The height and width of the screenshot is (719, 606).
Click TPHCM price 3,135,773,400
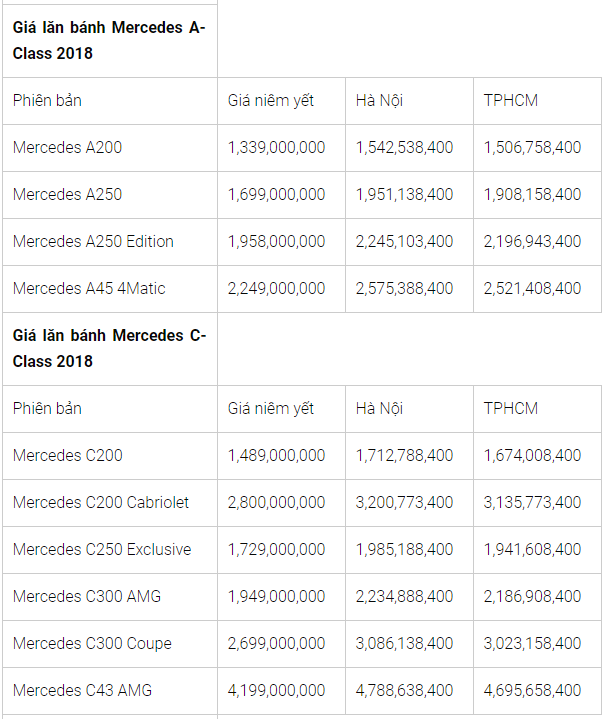coord(532,503)
